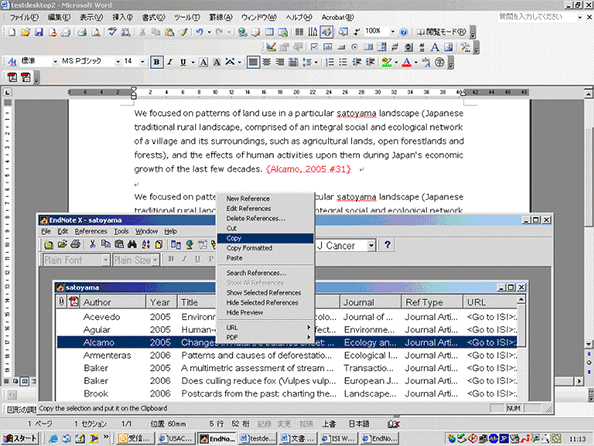594x446 pixels.
Task: Select the Armenteras 2006 reference row
Action: [287, 355]
